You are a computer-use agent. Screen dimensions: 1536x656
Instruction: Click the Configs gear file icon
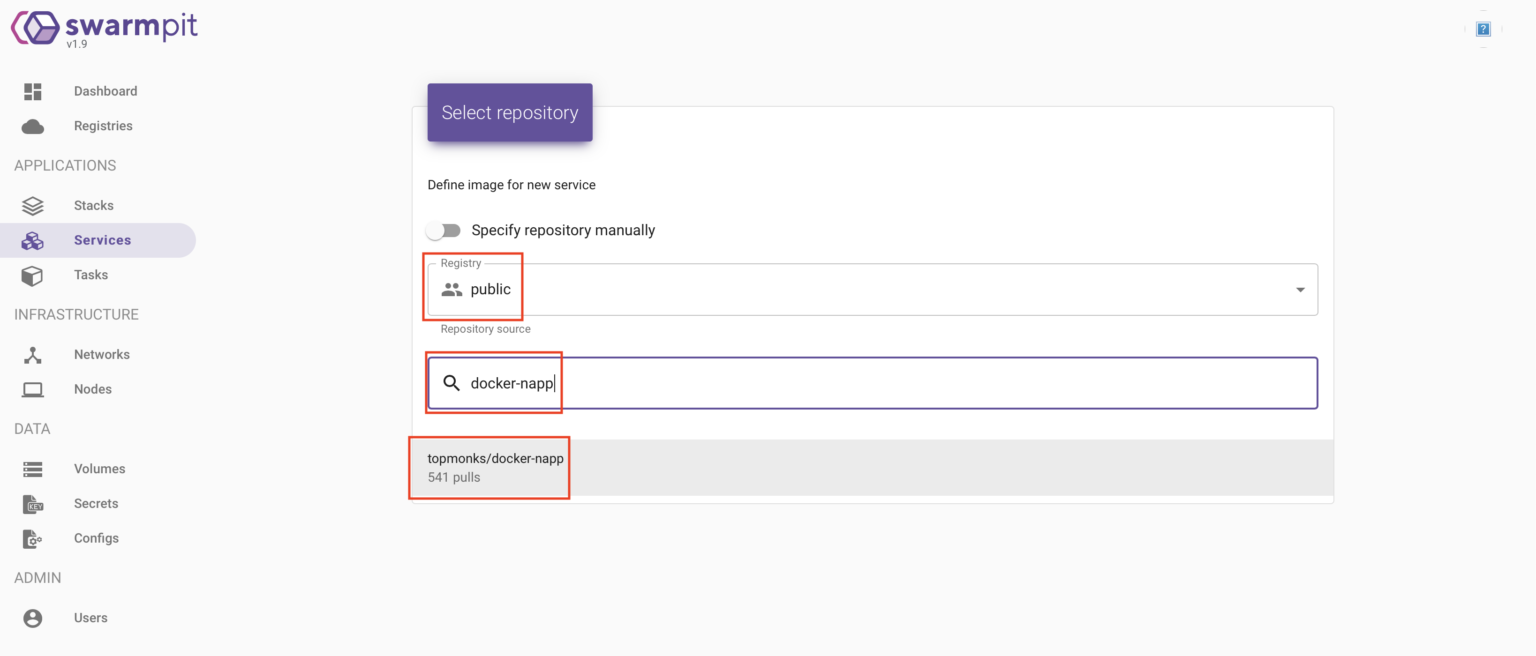point(33,539)
